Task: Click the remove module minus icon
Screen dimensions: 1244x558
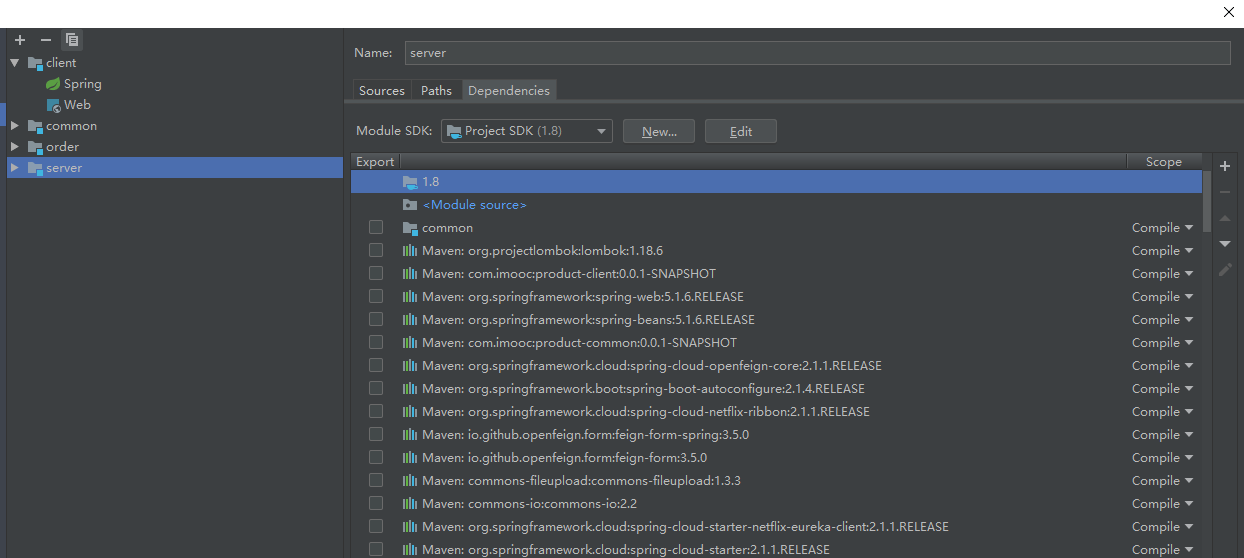Action: tap(46, 40)
